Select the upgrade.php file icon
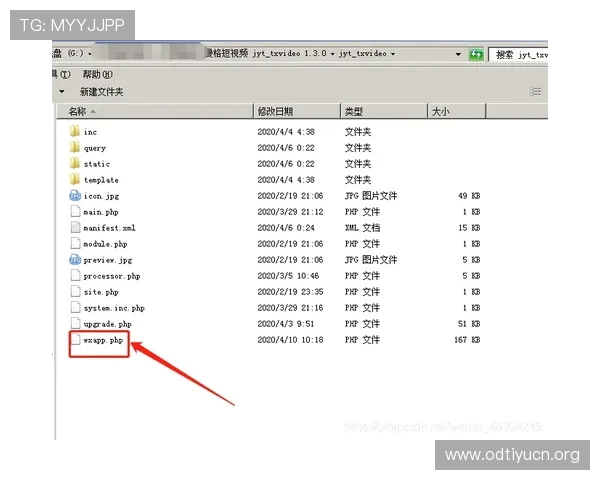The image size is (600, 480). pyautogui.click(x=75, y=324)
